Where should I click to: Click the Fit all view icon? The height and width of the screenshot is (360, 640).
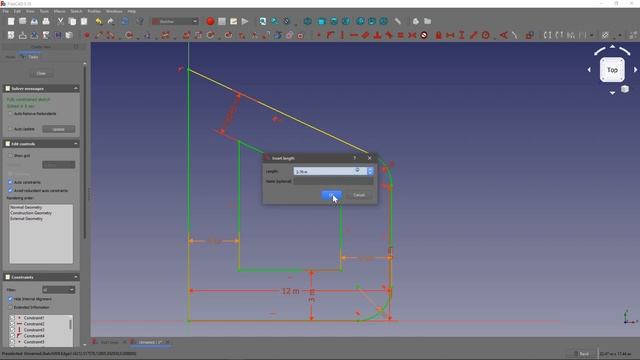point(263,21)
